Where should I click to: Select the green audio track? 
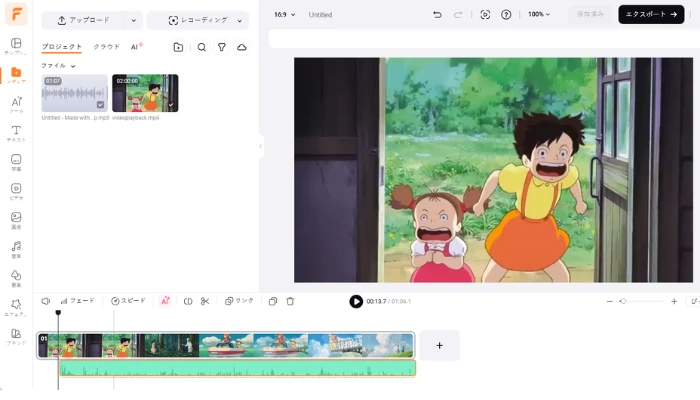[238, 368]
